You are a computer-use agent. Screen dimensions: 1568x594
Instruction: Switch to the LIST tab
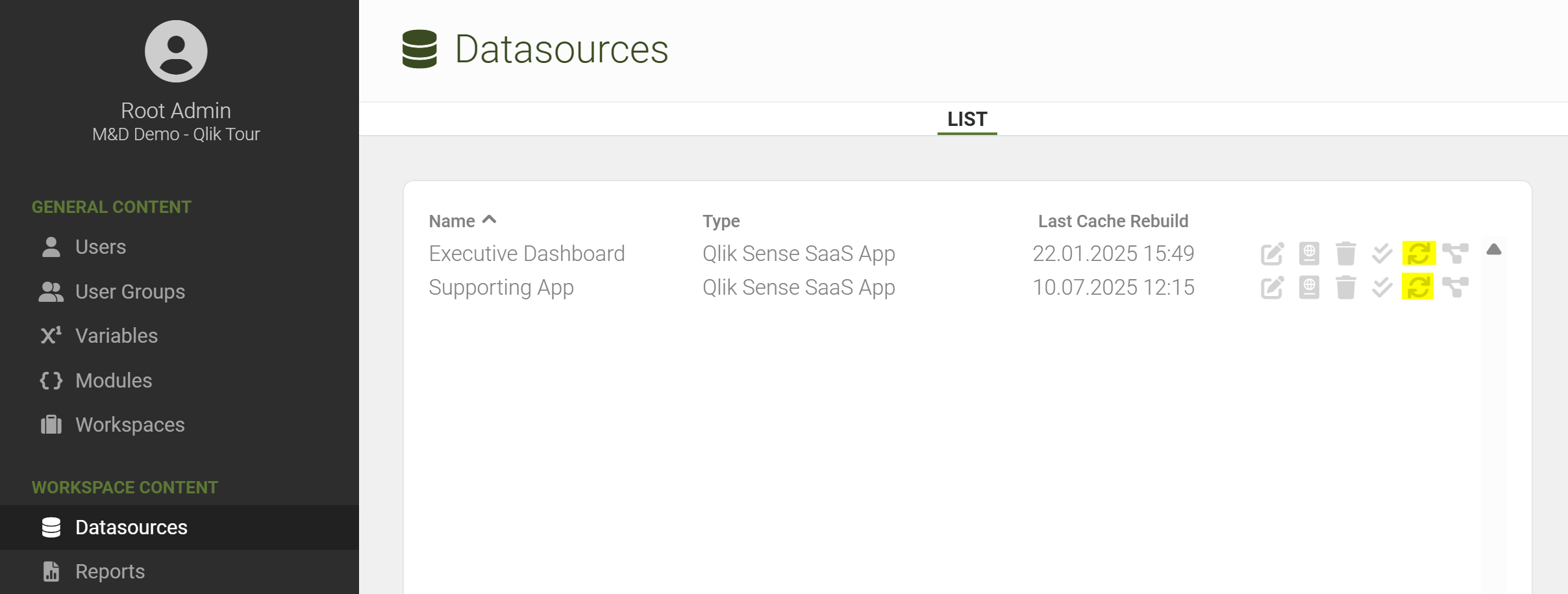point(967,119)
